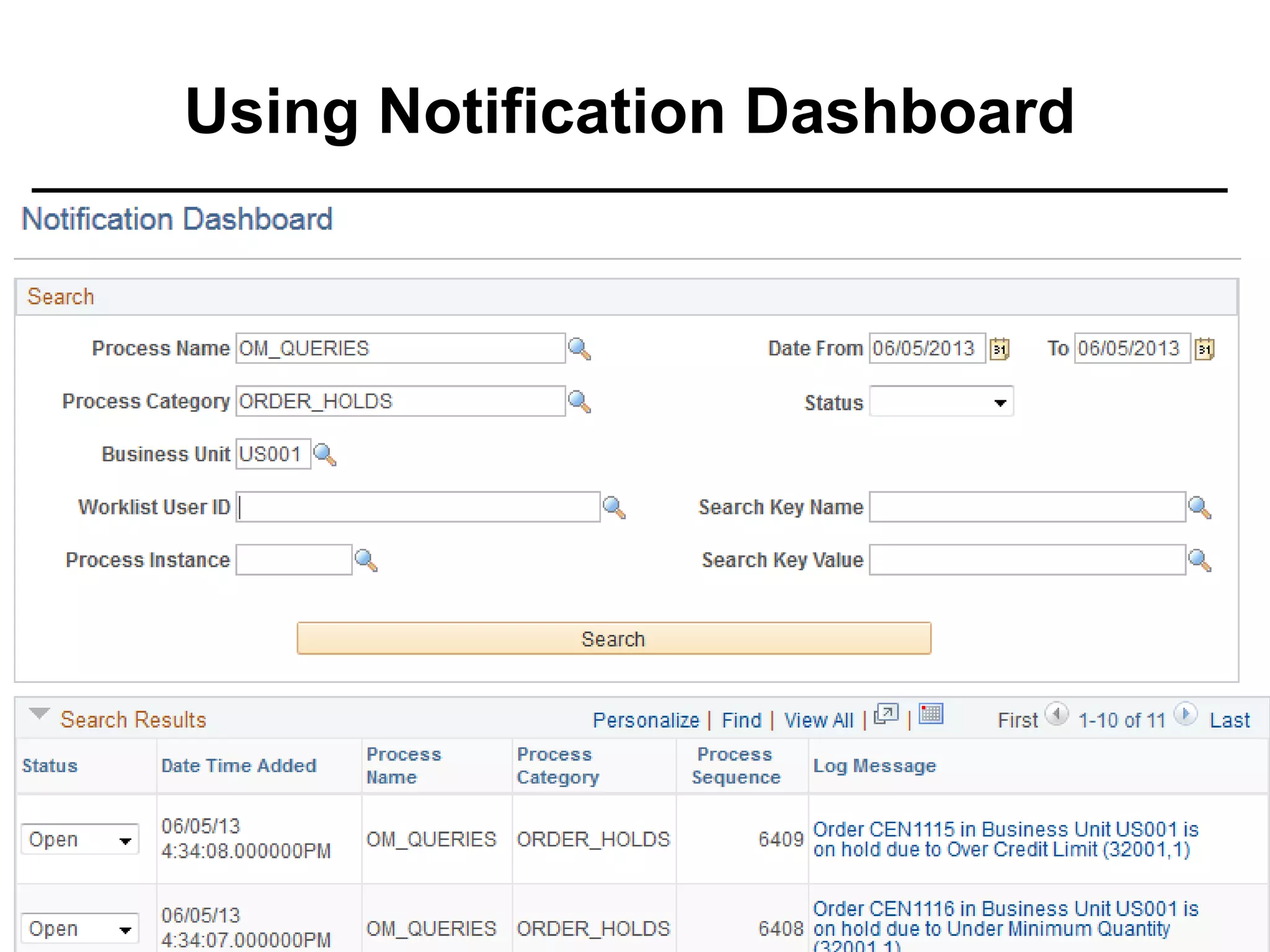
Task: Collapse the Search Results section
Action: click(x=39, y=714)
